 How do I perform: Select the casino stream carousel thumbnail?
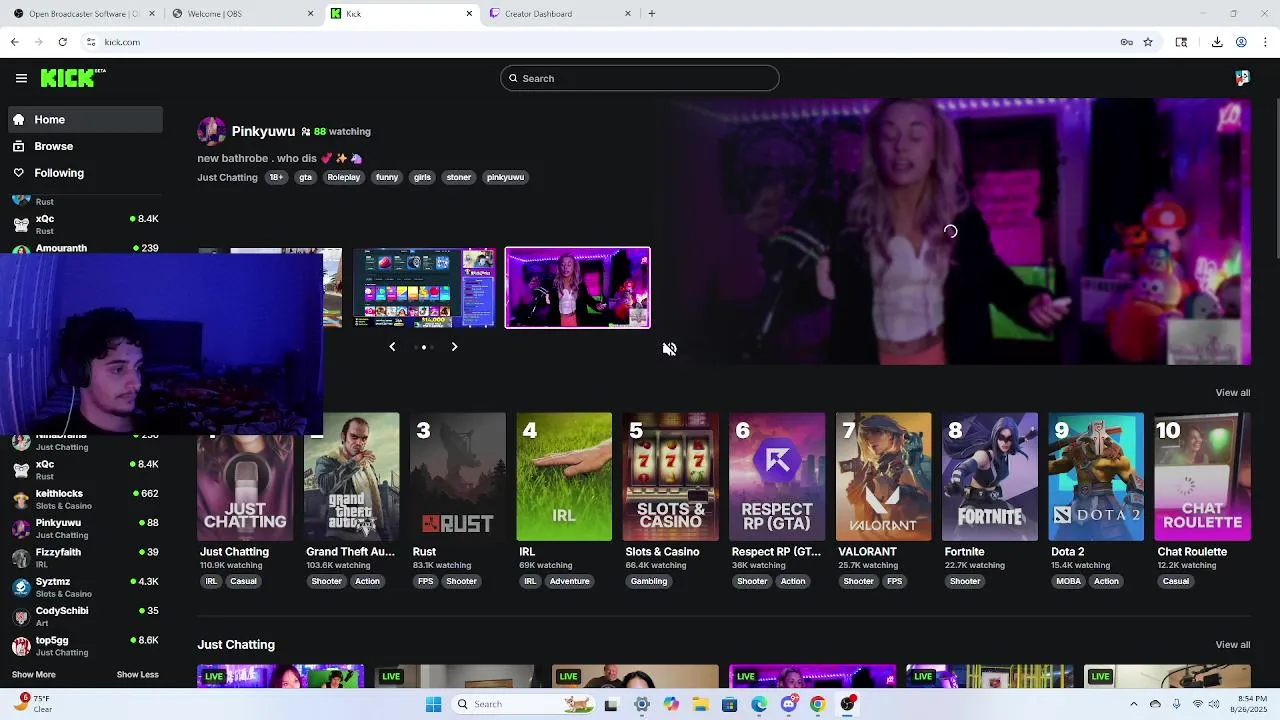tap(424, 288)
